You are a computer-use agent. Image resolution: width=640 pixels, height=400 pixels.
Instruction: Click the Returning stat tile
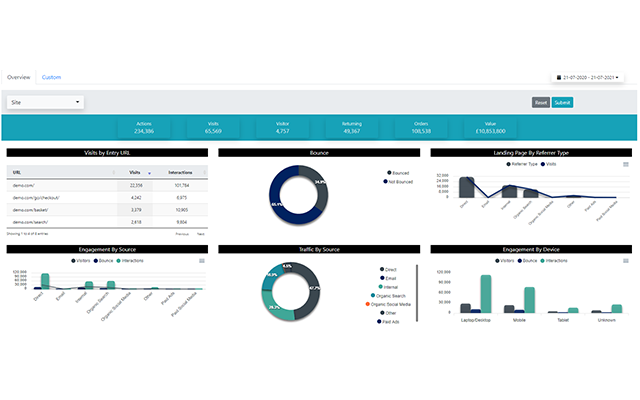tap(352, 127)
